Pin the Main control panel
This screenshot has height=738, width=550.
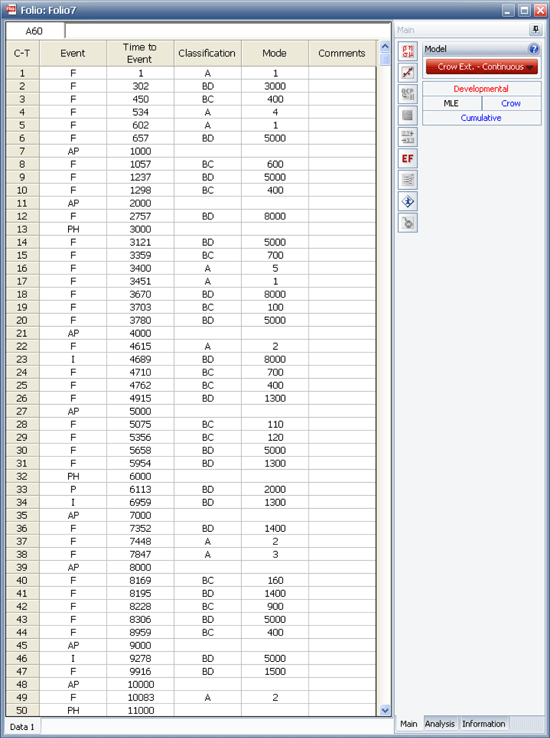pyautogui.click(x=535, y=30)
